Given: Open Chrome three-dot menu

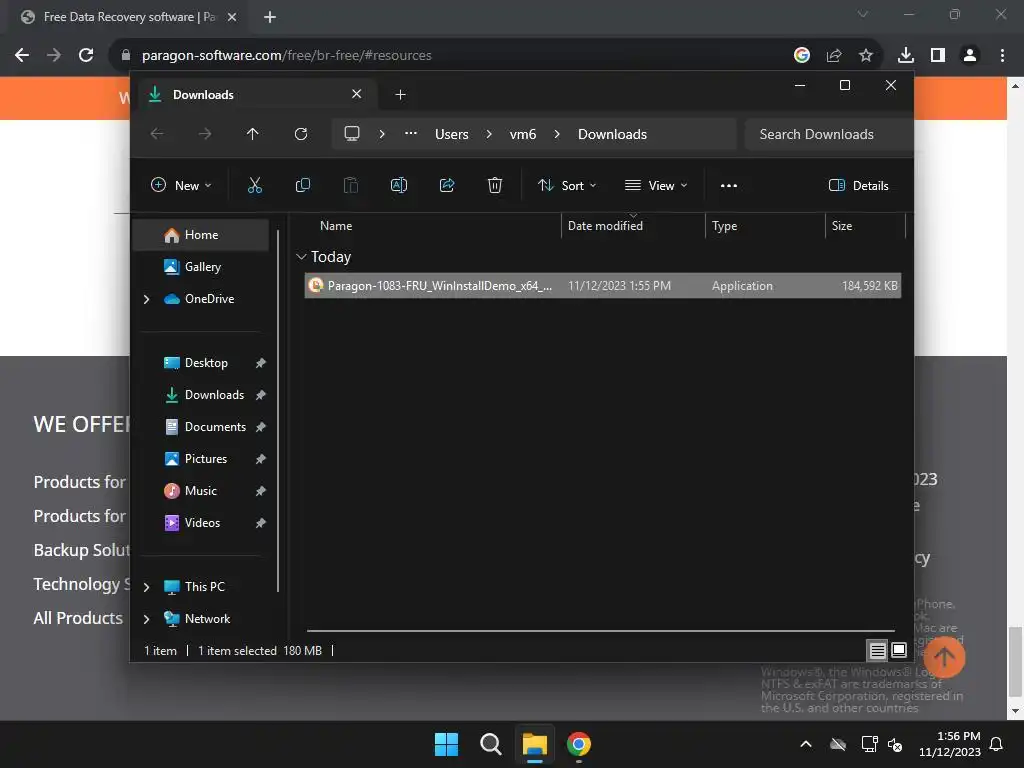Looking at the screenshot, I should coord(1002,55).
